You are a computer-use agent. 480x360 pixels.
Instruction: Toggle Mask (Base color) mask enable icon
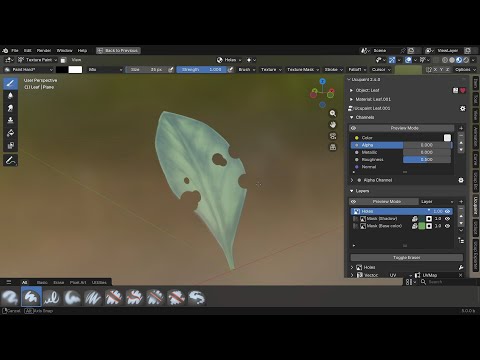coord(429,226)
